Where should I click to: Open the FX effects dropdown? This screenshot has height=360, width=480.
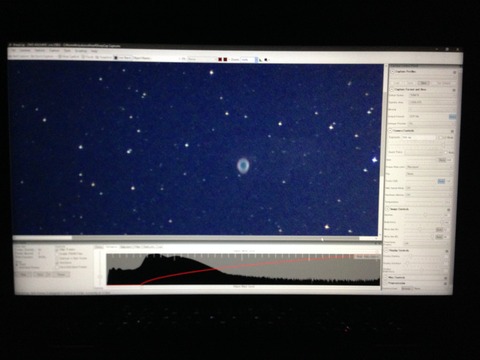tap(202, 59)
